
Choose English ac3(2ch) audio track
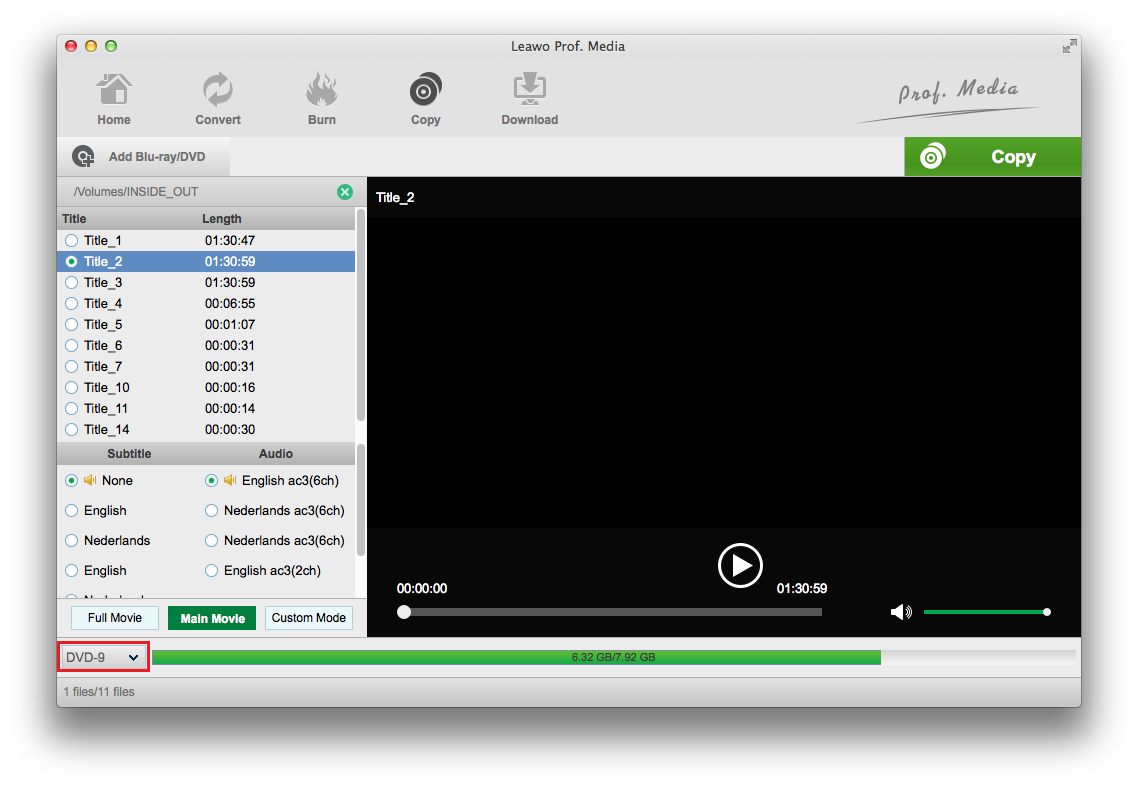[x=211, y=570]
